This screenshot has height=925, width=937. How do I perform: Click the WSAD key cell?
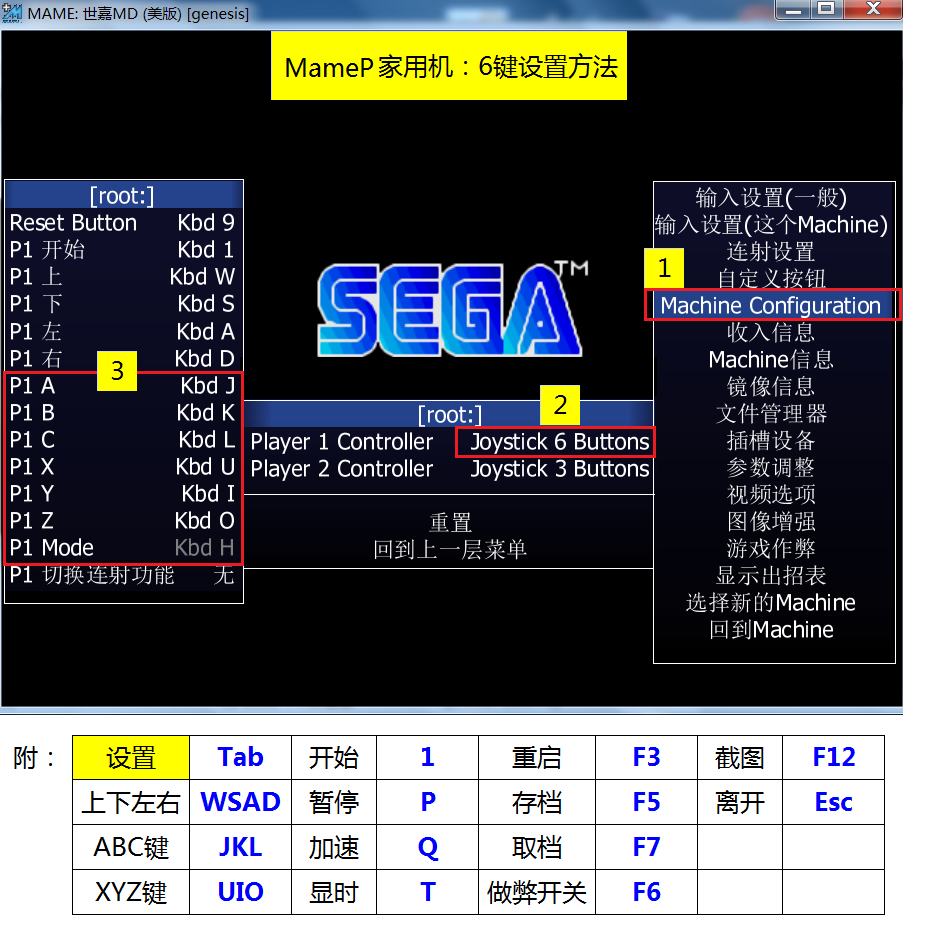point(240,802)
